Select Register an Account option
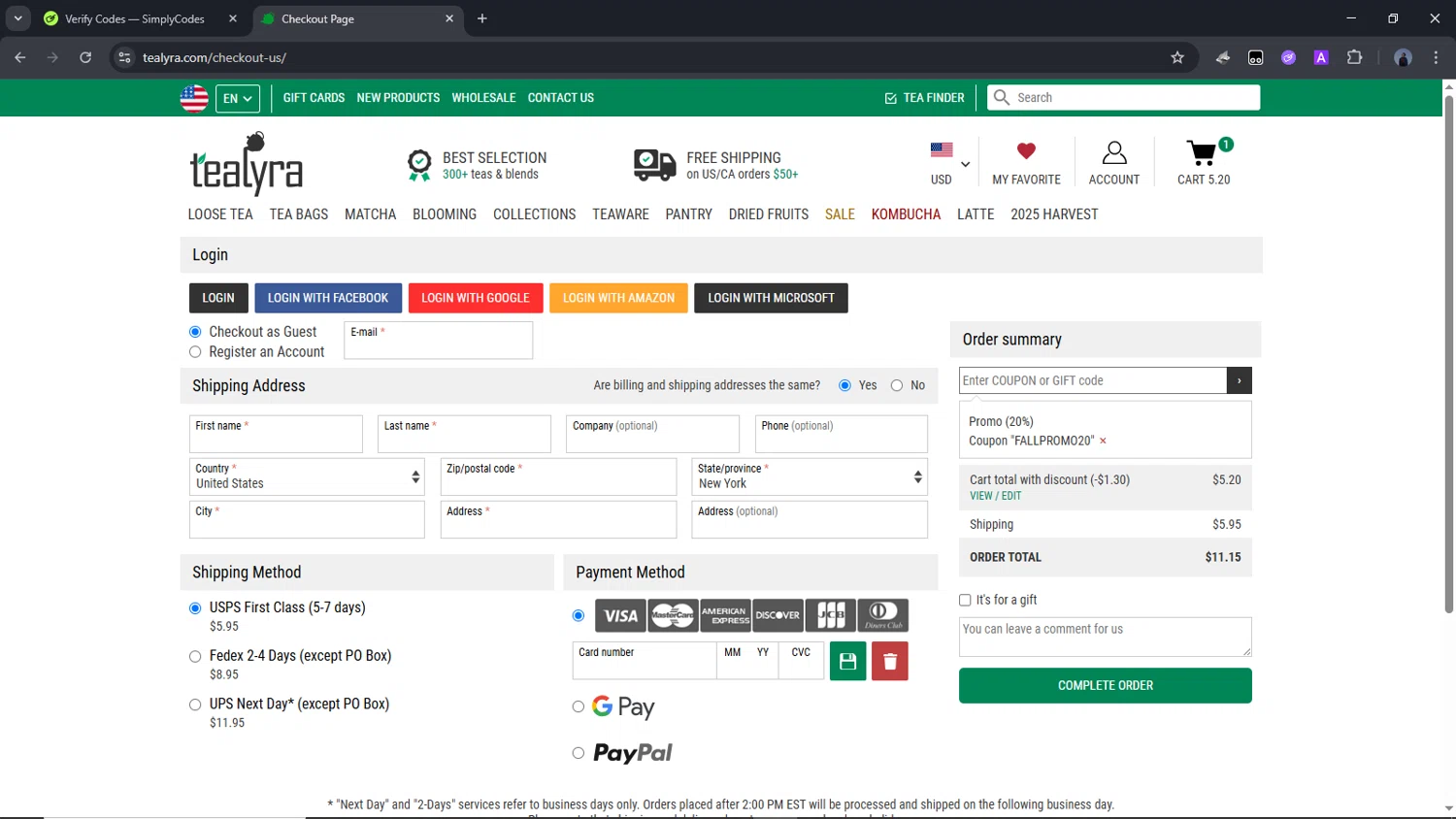The width and height of the screenshot is (1456, 819). point(195,352)
